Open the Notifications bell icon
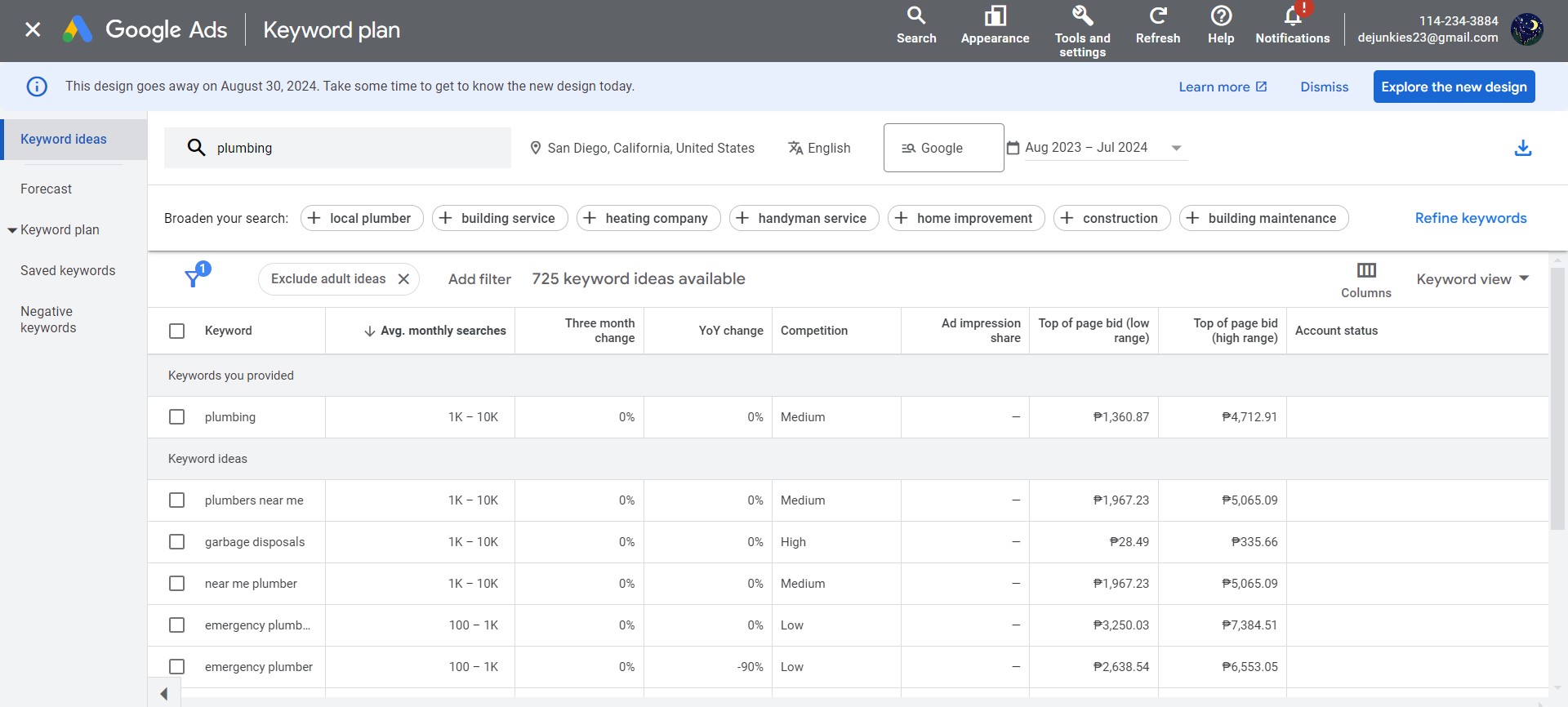The height and width of the screenshot is (707, 1568). 1292,16
